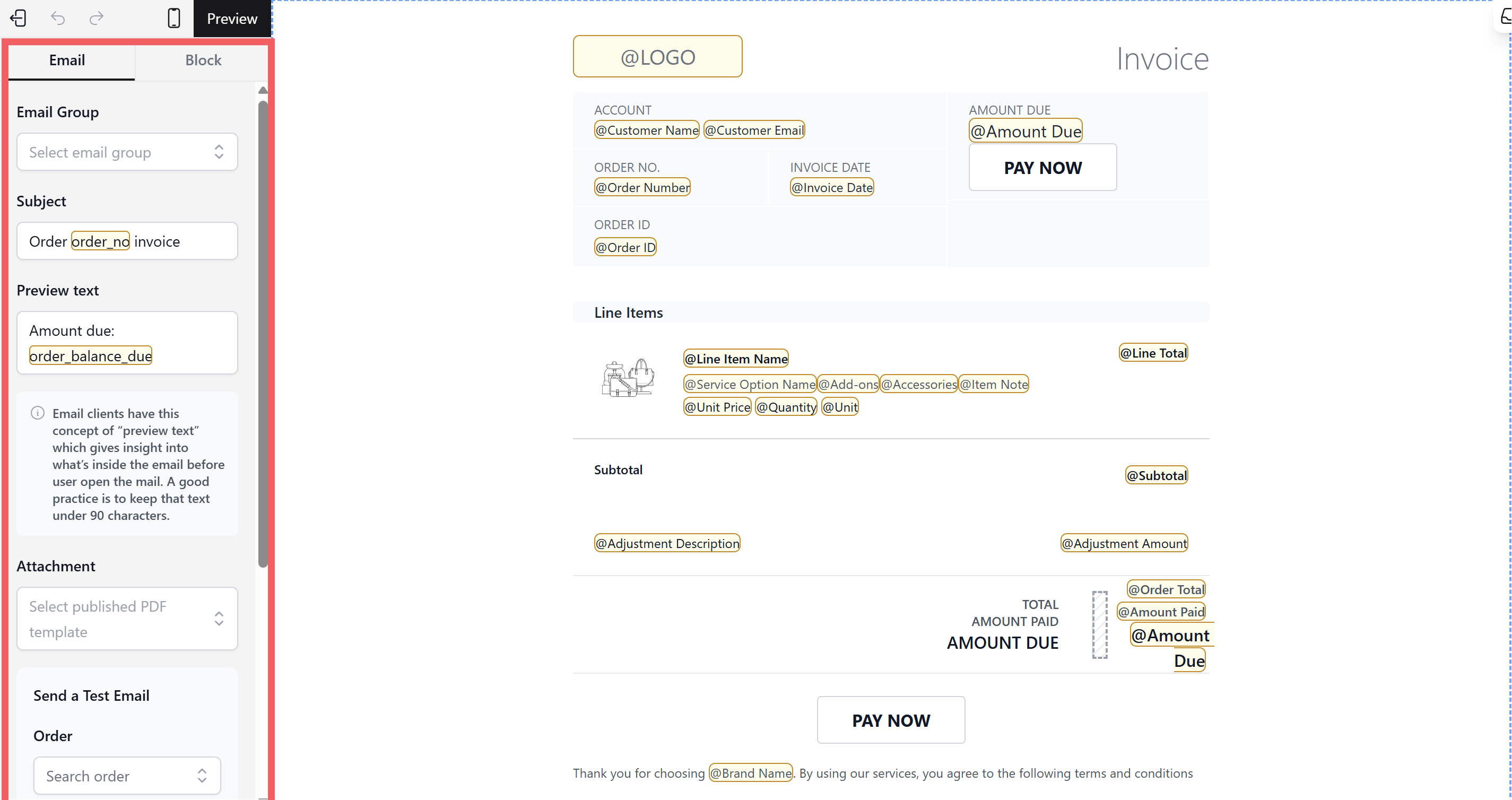Expand the Search order combo box
Viewport: 1512px width, 800px height.
[x=127, y=776]
